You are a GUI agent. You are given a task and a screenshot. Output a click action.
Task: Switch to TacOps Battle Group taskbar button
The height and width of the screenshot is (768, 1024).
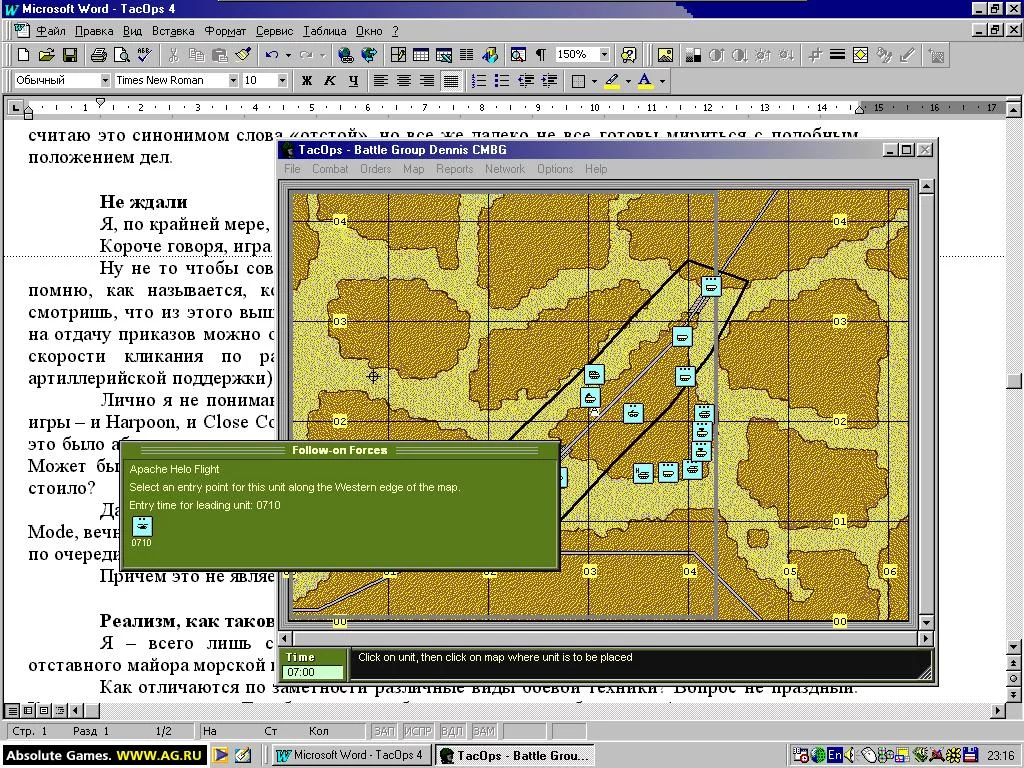coord(515,756)
